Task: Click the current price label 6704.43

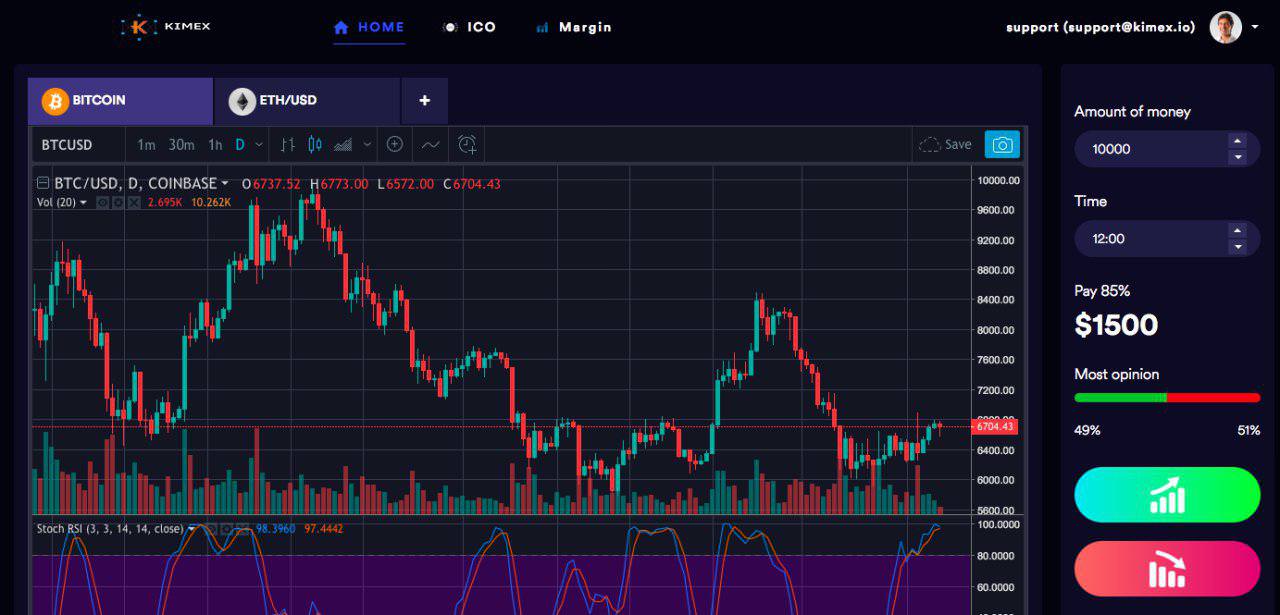Action: 995,427
